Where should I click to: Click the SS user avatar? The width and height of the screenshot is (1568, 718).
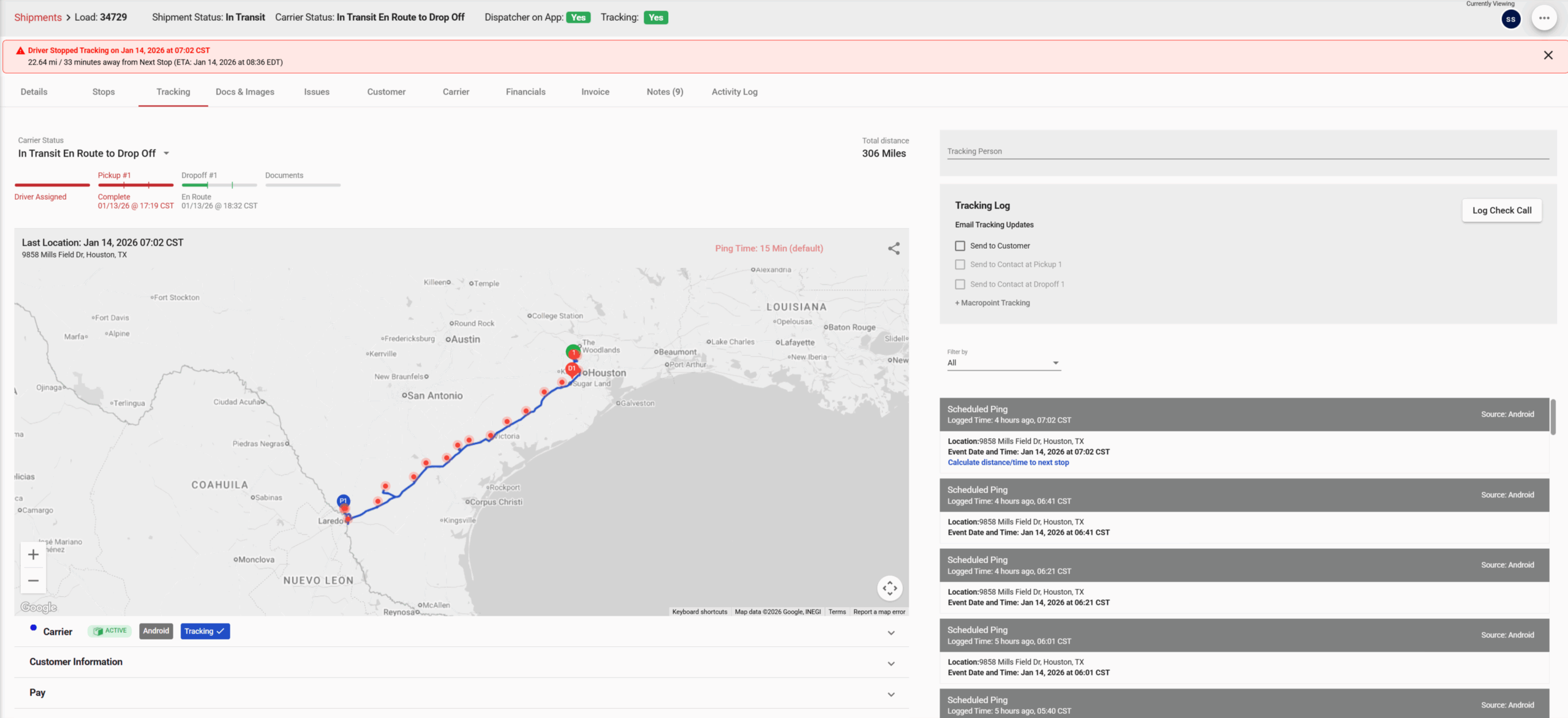1510,19
